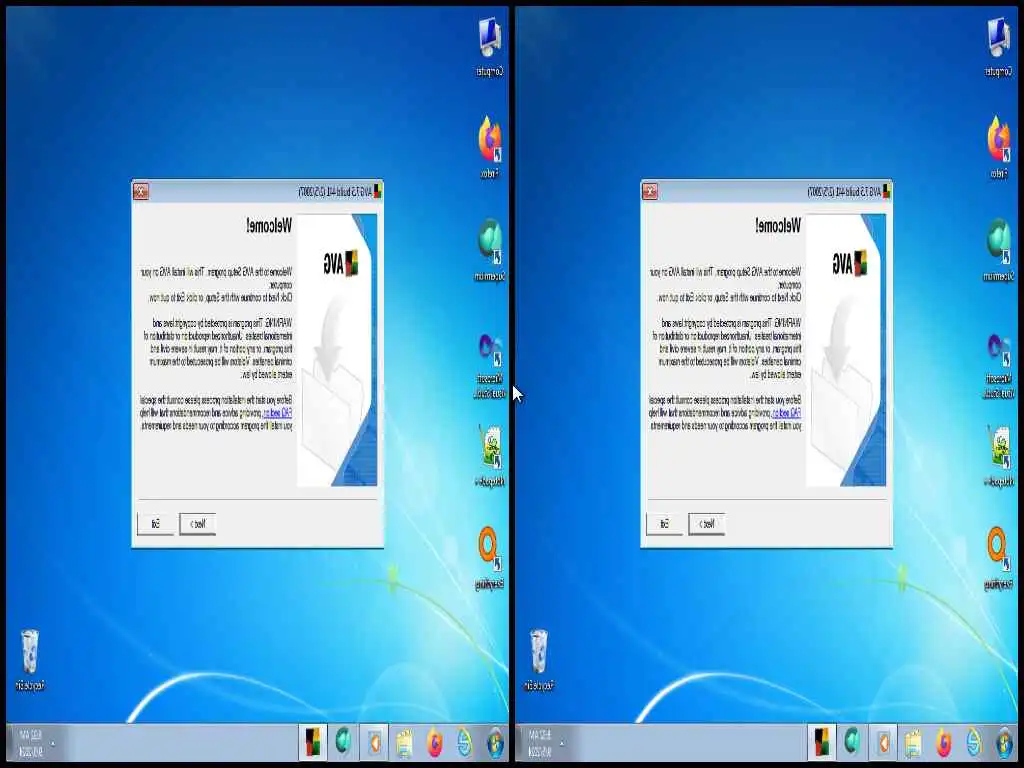The height and width of the screenshot is (768, 1024).
Task: Select AVG setup taskbar button, left taskbar
Action: (x=313, y=743)
